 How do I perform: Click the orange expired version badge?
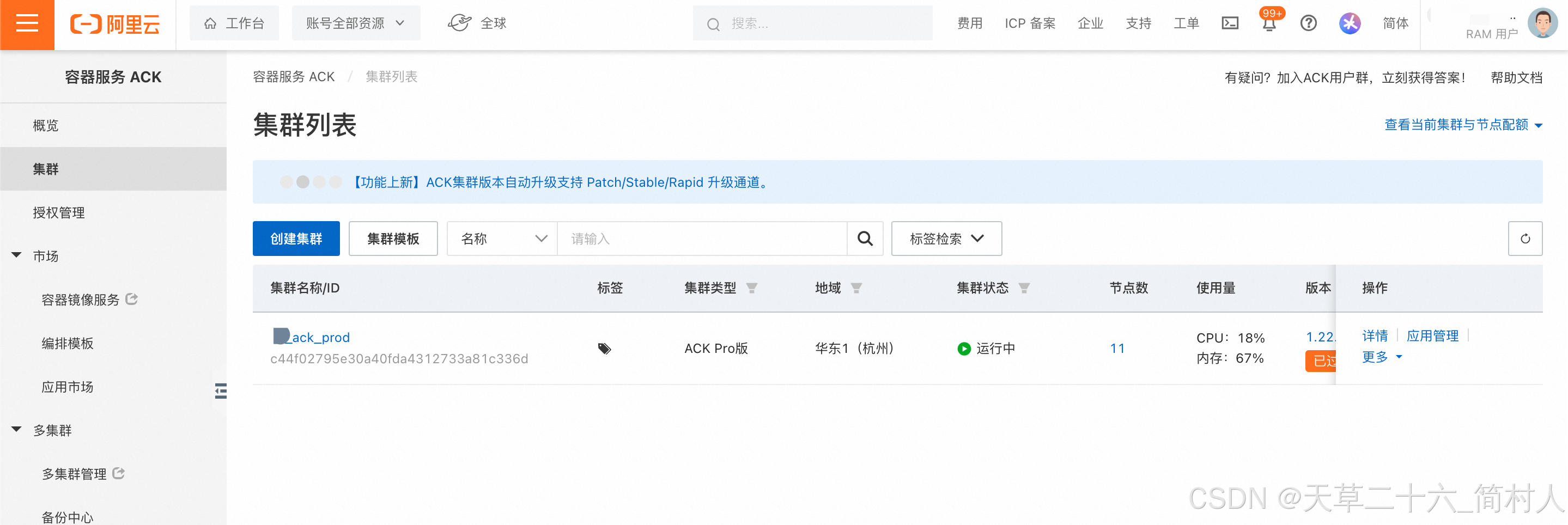(1320, 361)
